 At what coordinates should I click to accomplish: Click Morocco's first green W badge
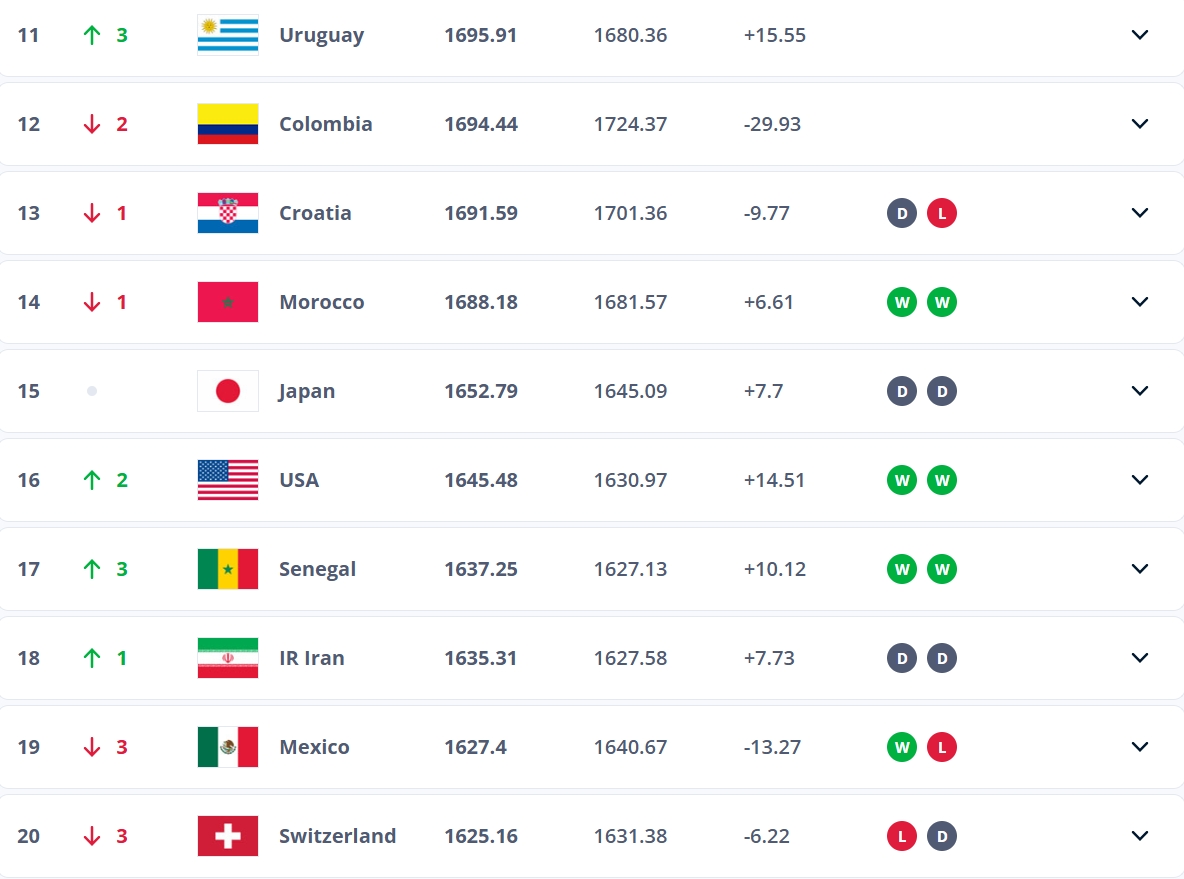click(x=902, y=302)
